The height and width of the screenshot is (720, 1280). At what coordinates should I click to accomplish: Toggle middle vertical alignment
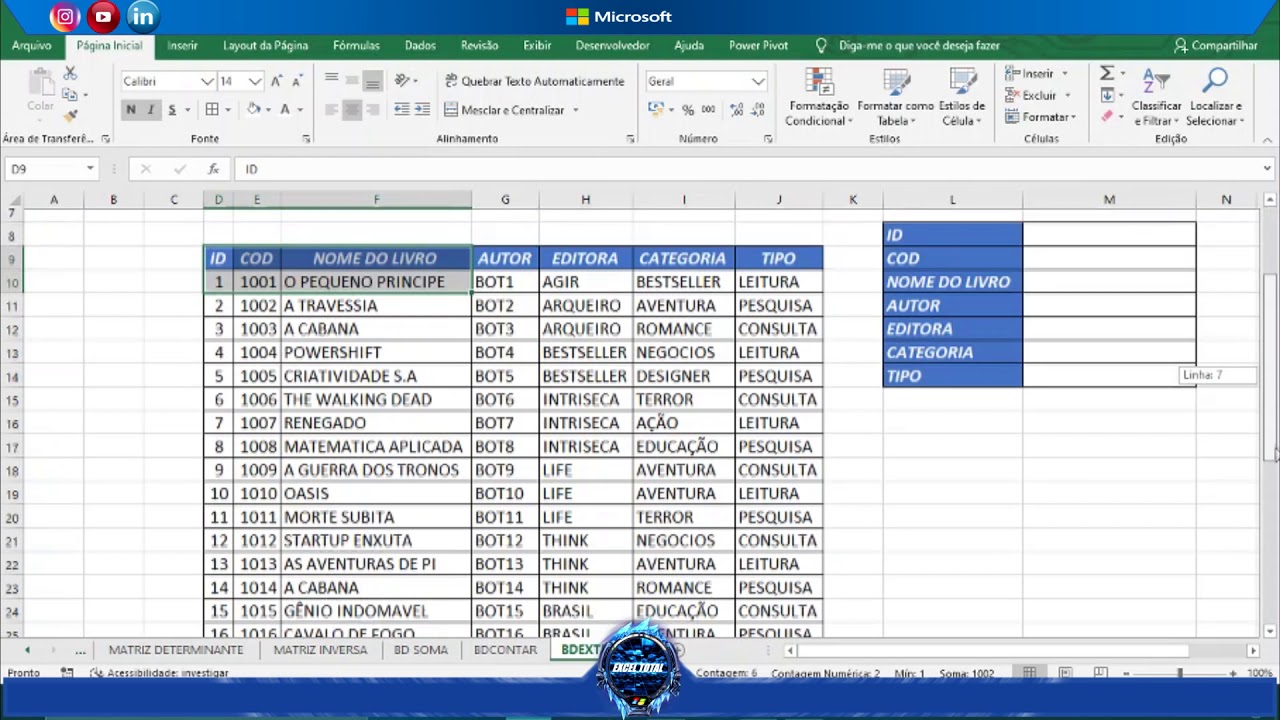pyautogui.click(x=352, y=80)
